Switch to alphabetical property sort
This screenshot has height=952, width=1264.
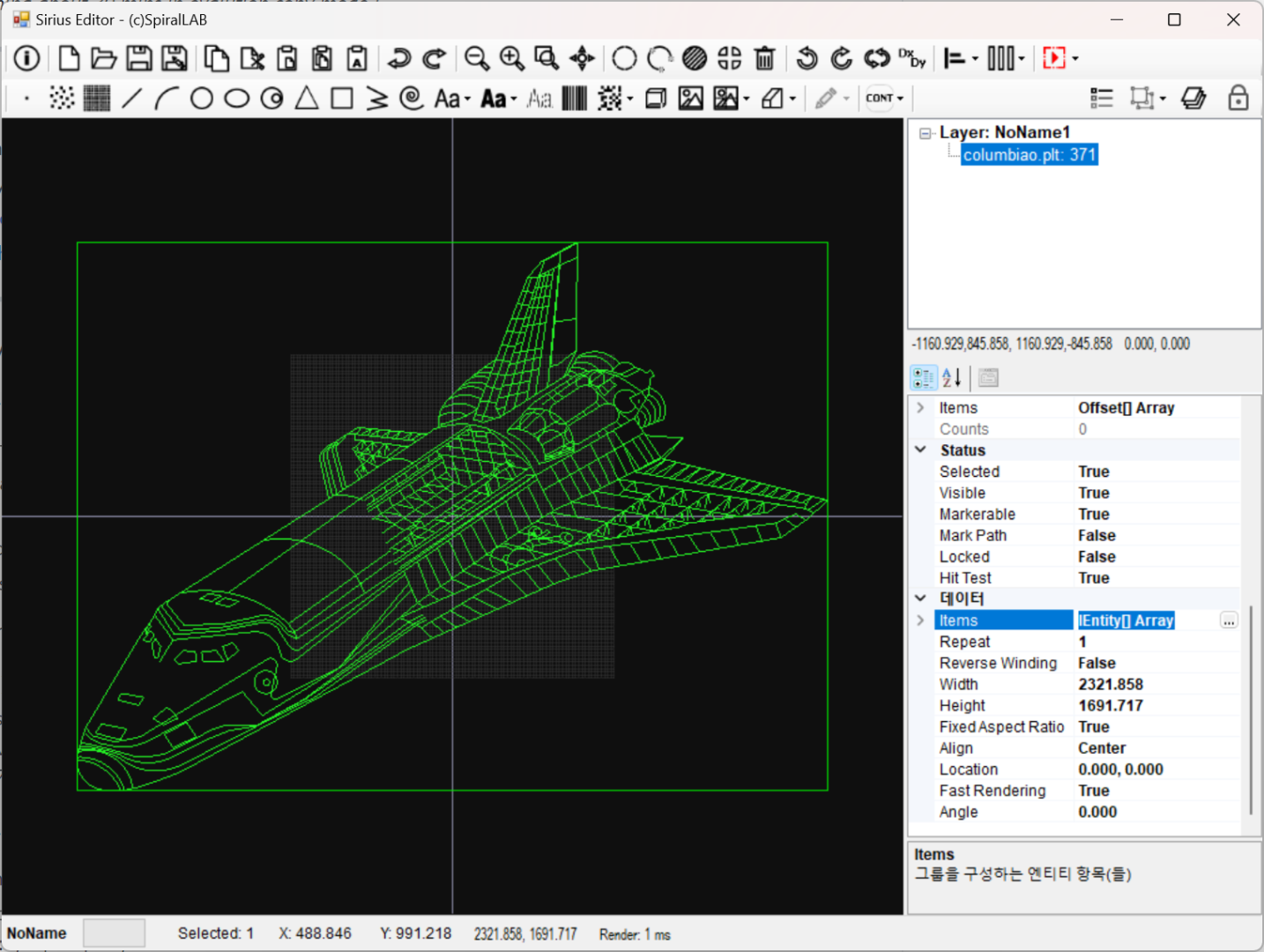(x=952, y=378)
